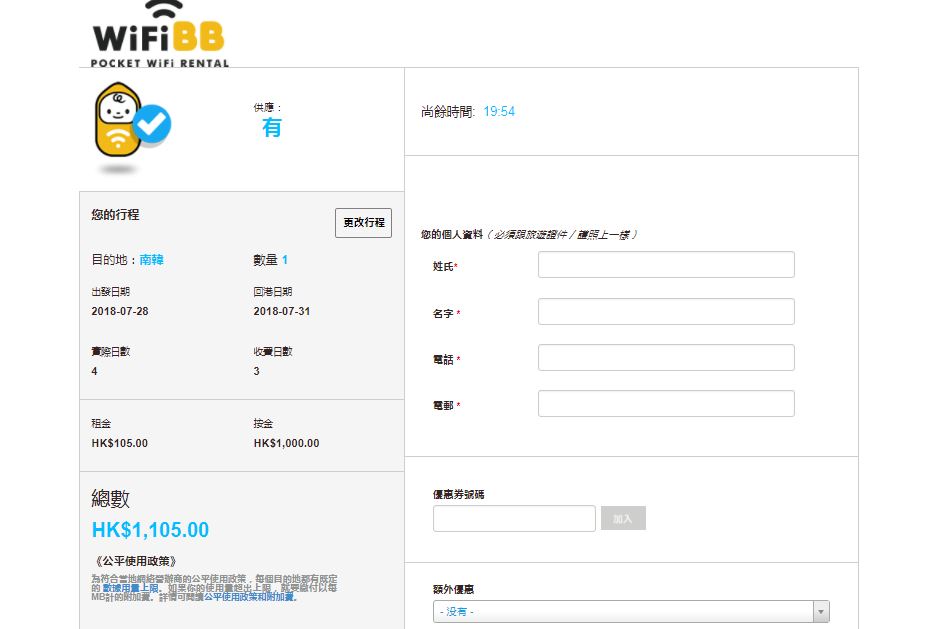Image resolution: width=940 pixels, height=629 pixels.
Task: Focus the 優惠券號碼 coupon code box
Action: pos(514,519)
